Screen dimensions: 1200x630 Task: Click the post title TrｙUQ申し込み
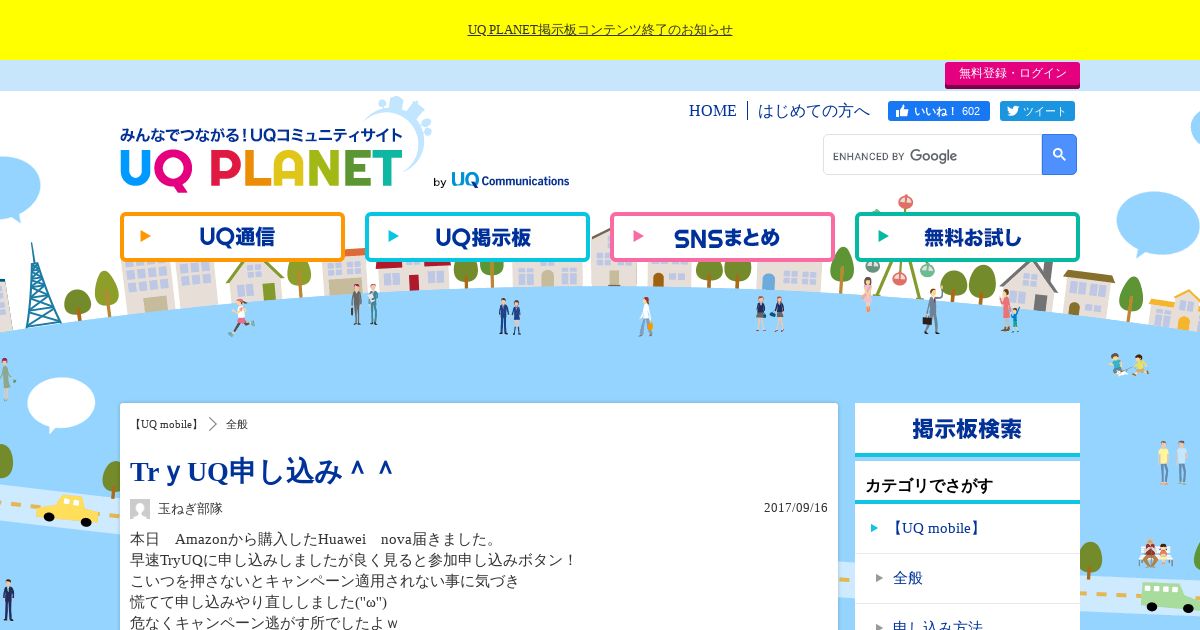tap(262, 472)
